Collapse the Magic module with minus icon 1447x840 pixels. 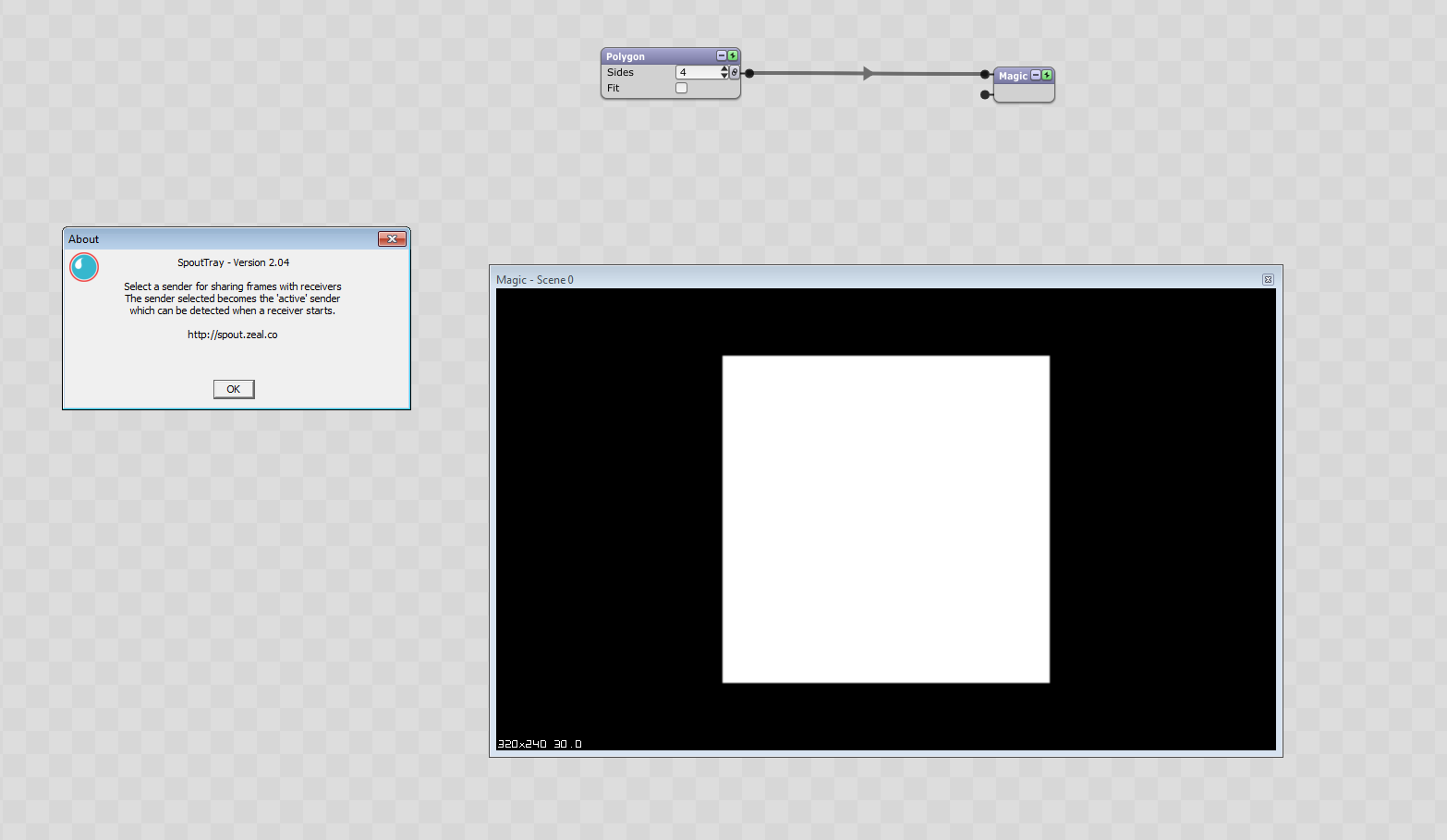click(x=1036, y=75)
